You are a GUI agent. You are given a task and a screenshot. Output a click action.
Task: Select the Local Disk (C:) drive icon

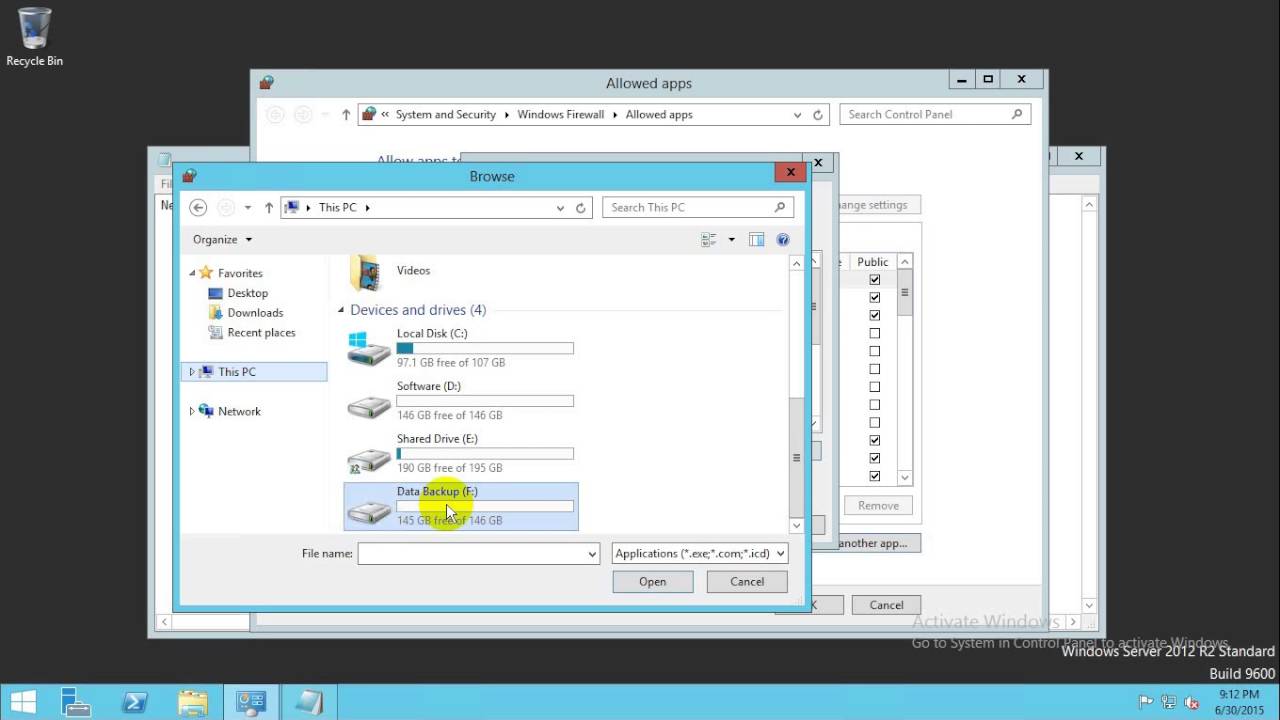pos(369,347)
